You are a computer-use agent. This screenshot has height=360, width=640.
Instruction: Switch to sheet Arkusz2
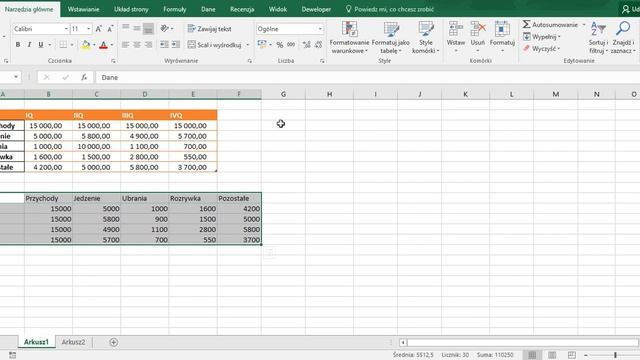[73, 342]
